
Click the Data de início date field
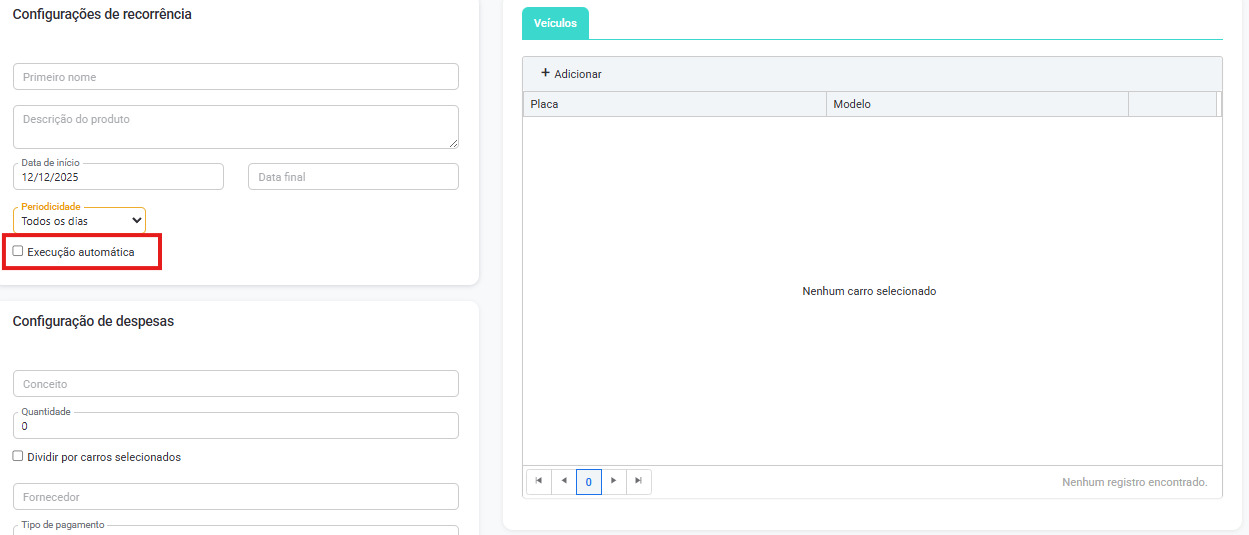118,177
